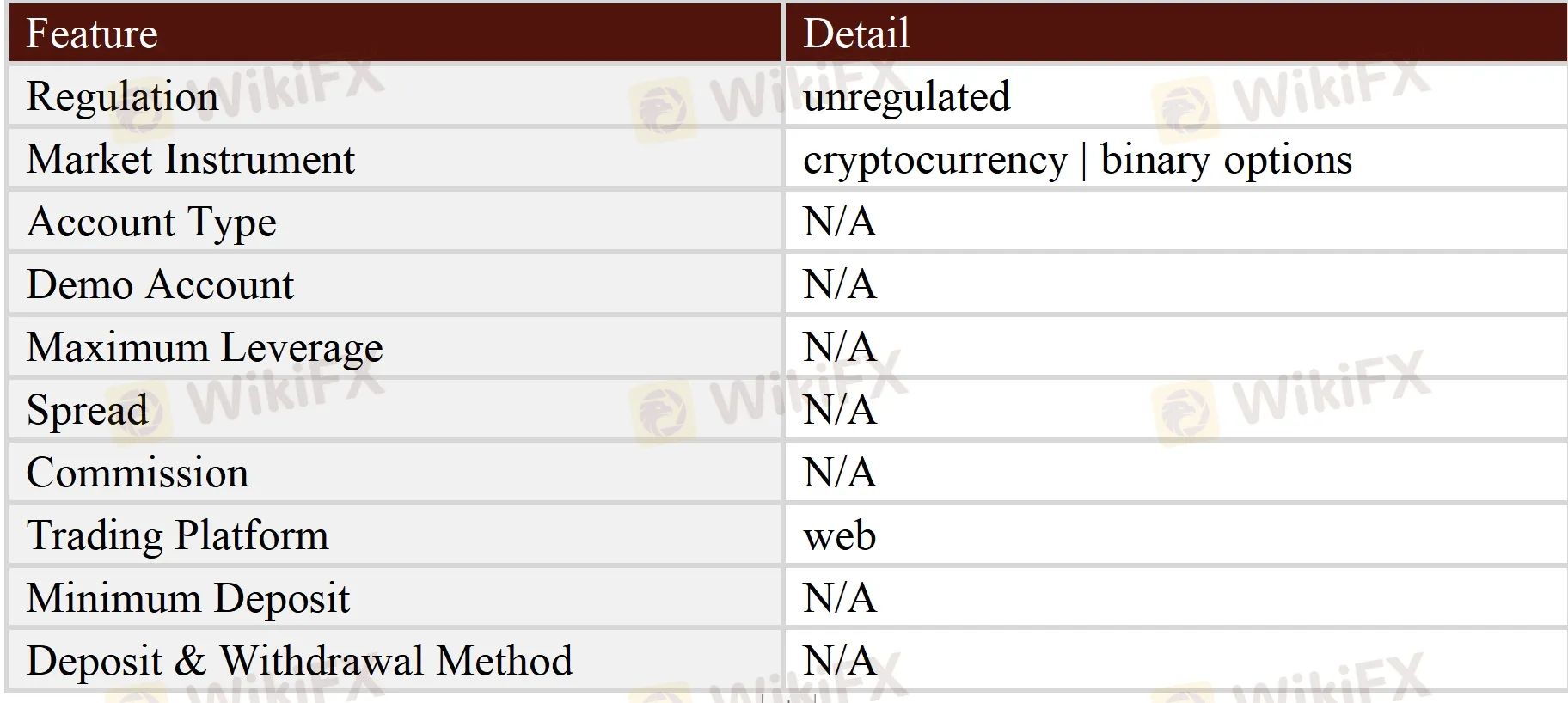This screenshot has width=1568, height=703.
Task: Click the Spread row label
Action: point(87,410)
